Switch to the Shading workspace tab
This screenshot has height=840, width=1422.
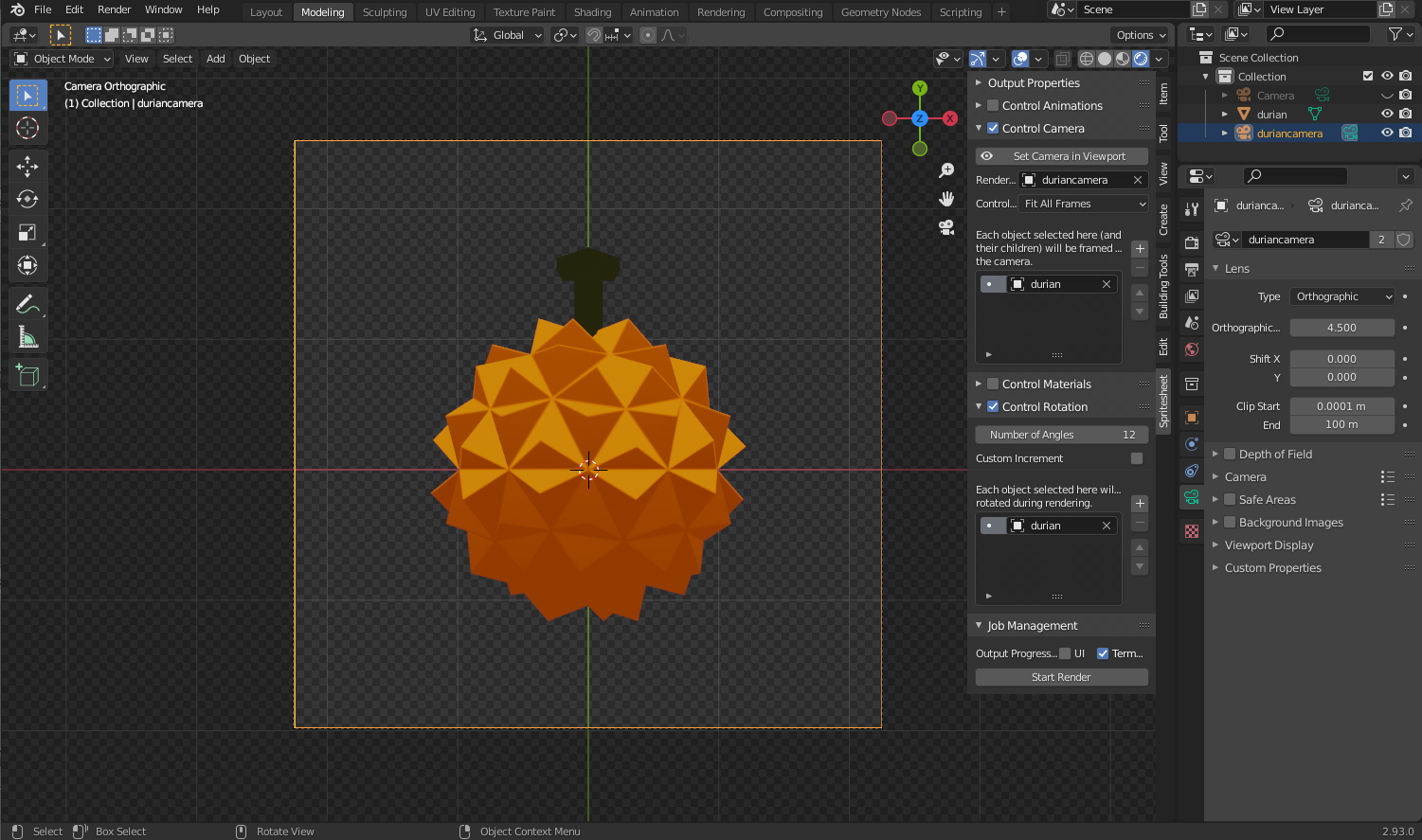[592, 11]
